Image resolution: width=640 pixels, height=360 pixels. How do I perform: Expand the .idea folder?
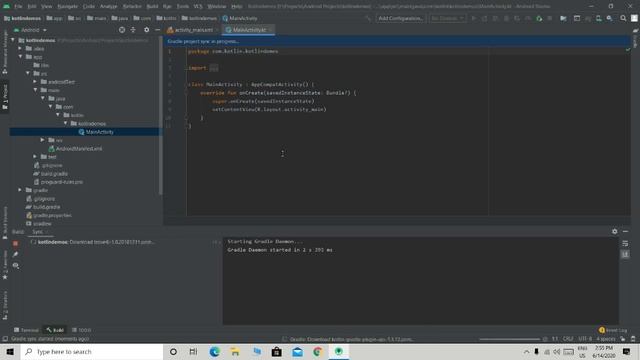point(20,48)
